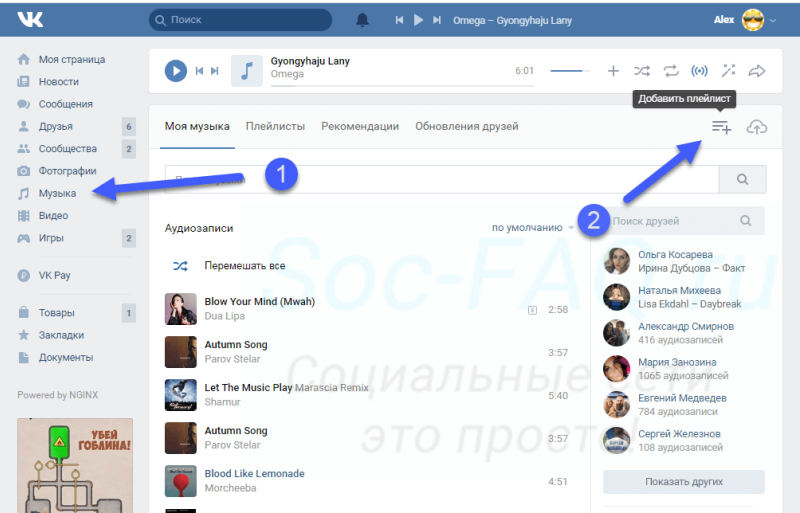Open the VK logo home link
Image resolution: width=800 pixels, height=513 pixels.
30,19
